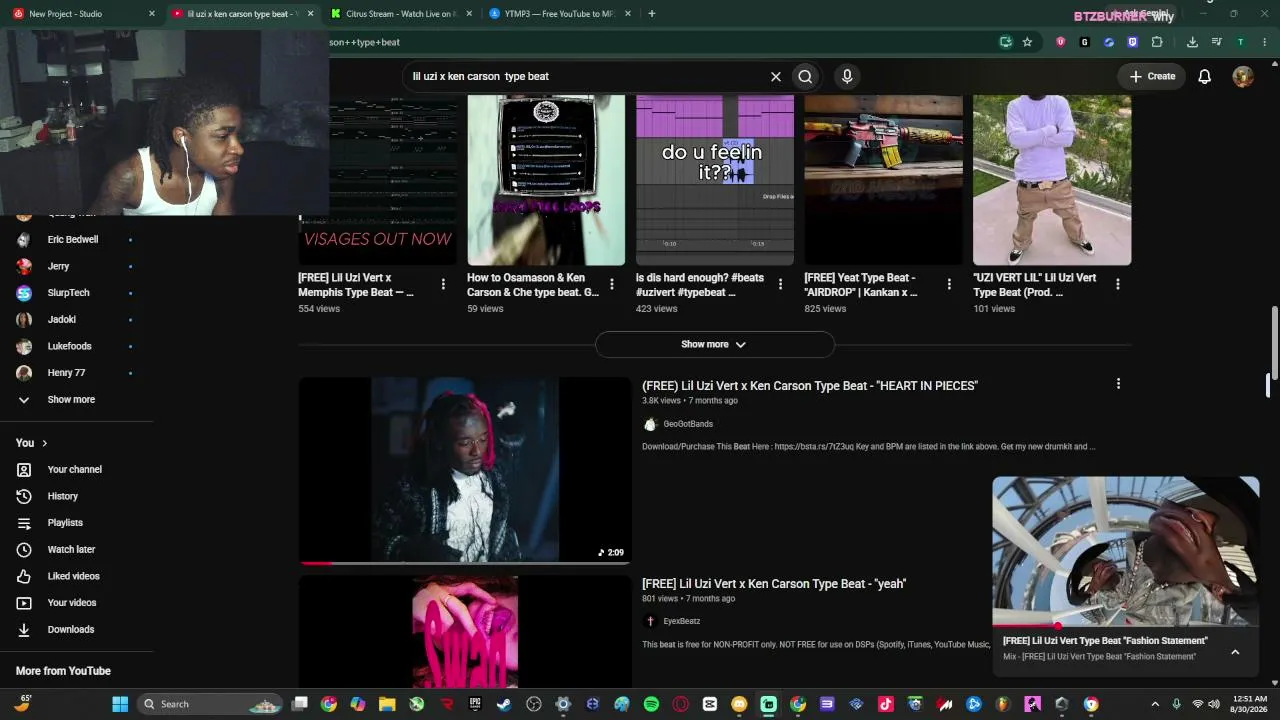This screenshot has height=720, width=1280.
Task: Expand subscriptions with the sidebar Show more
Action: point(71,400)
